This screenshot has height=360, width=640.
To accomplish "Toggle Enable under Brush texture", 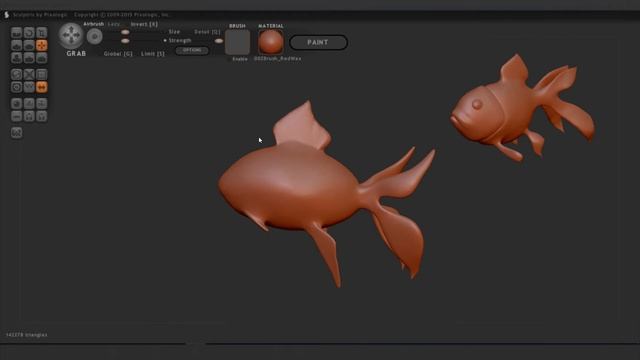I will (240, 59).
